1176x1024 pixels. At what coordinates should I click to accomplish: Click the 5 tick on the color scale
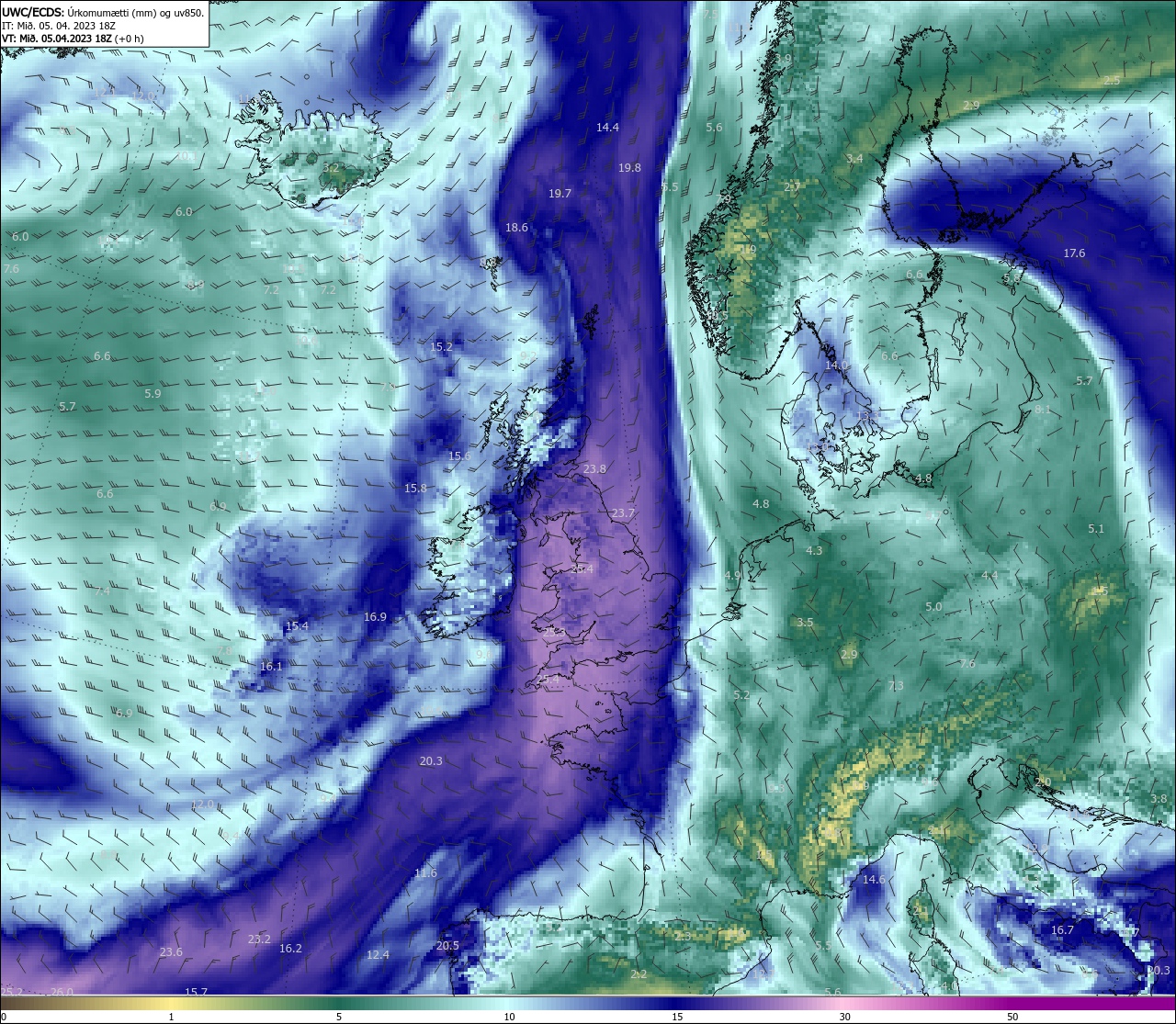click(339, 1017)
